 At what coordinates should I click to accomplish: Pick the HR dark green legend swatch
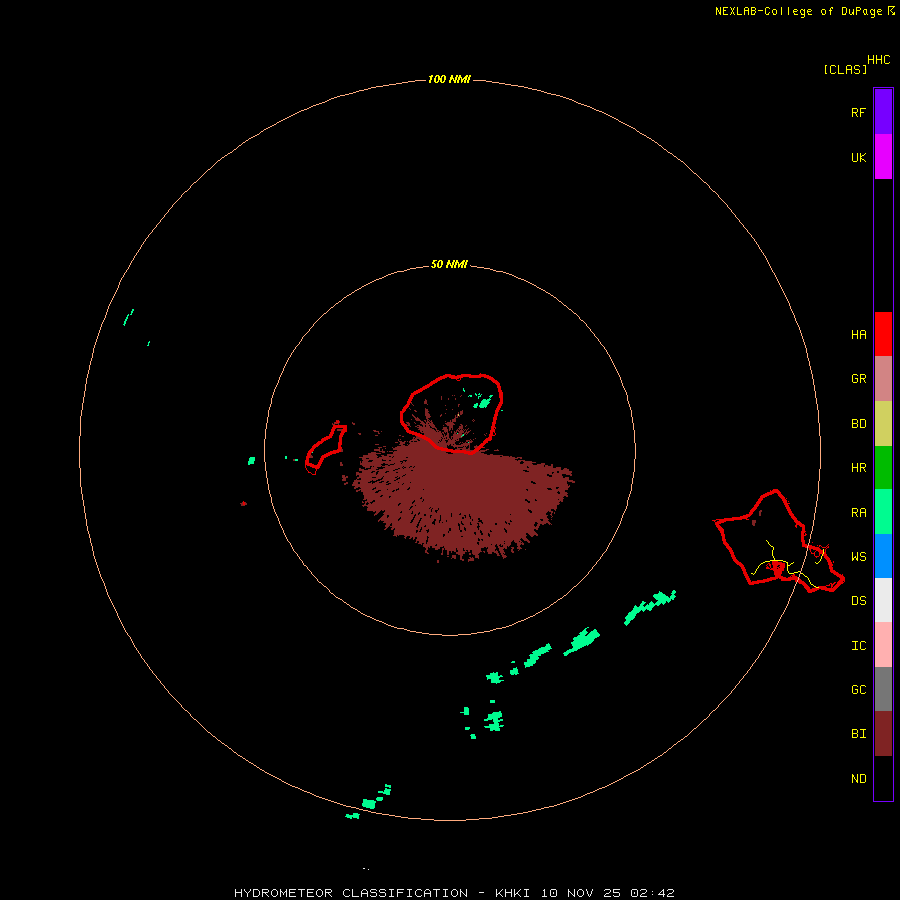pyautogui.click(x=883, y=468)
